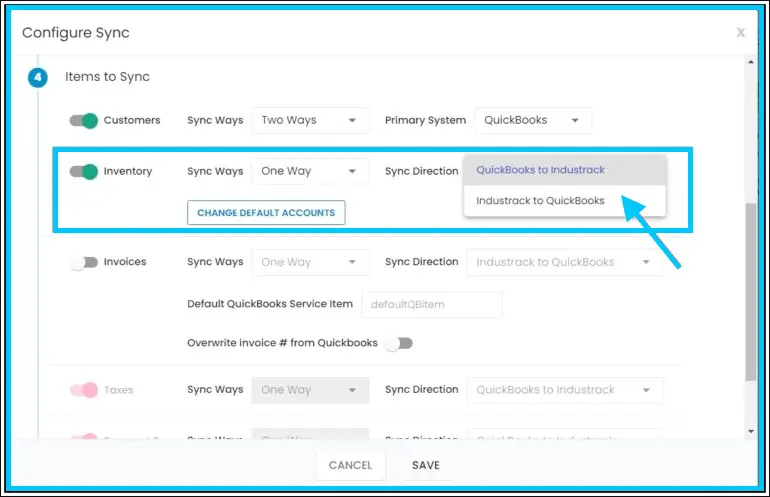770x497 pixels.
Task: Click the SAVE button
Action: click(x=426, y=465)
